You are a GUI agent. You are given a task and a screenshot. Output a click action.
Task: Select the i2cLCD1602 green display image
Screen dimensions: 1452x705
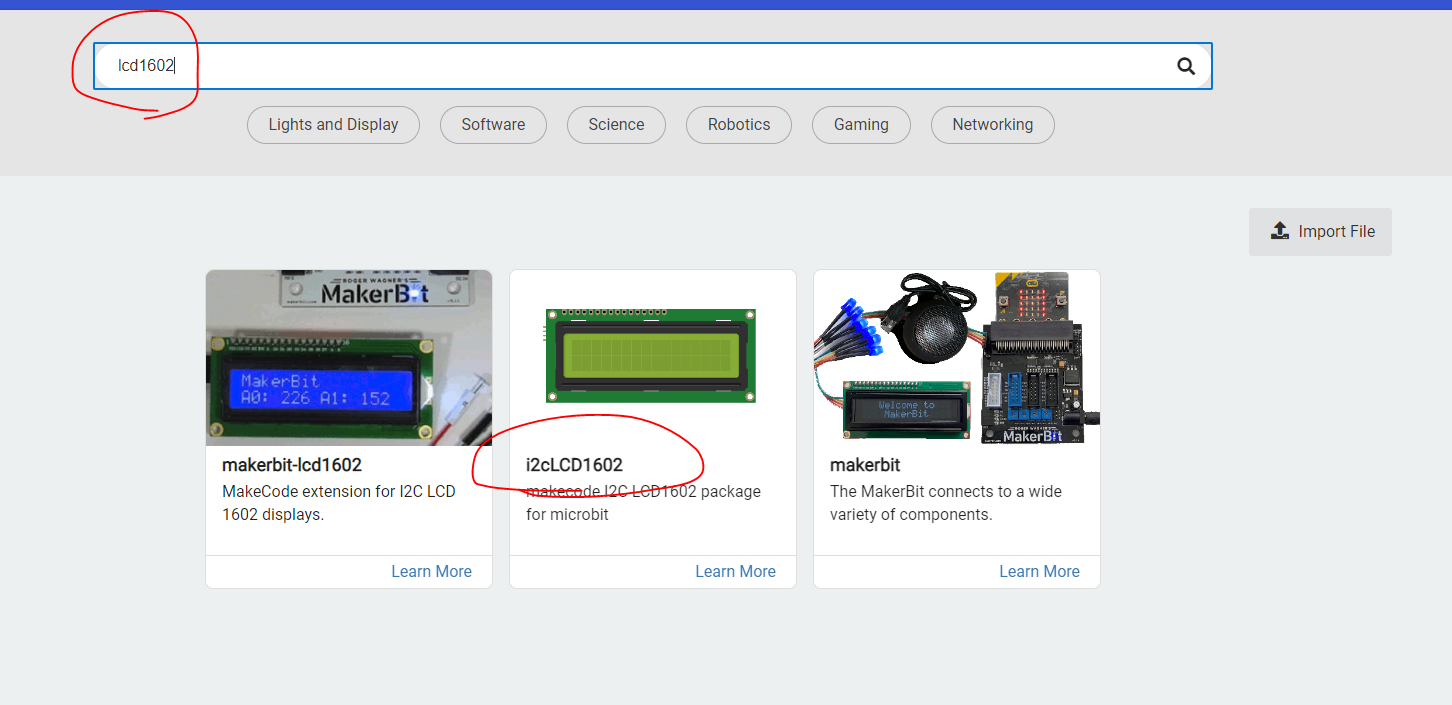pyautogui.click(x=652, y=356)
